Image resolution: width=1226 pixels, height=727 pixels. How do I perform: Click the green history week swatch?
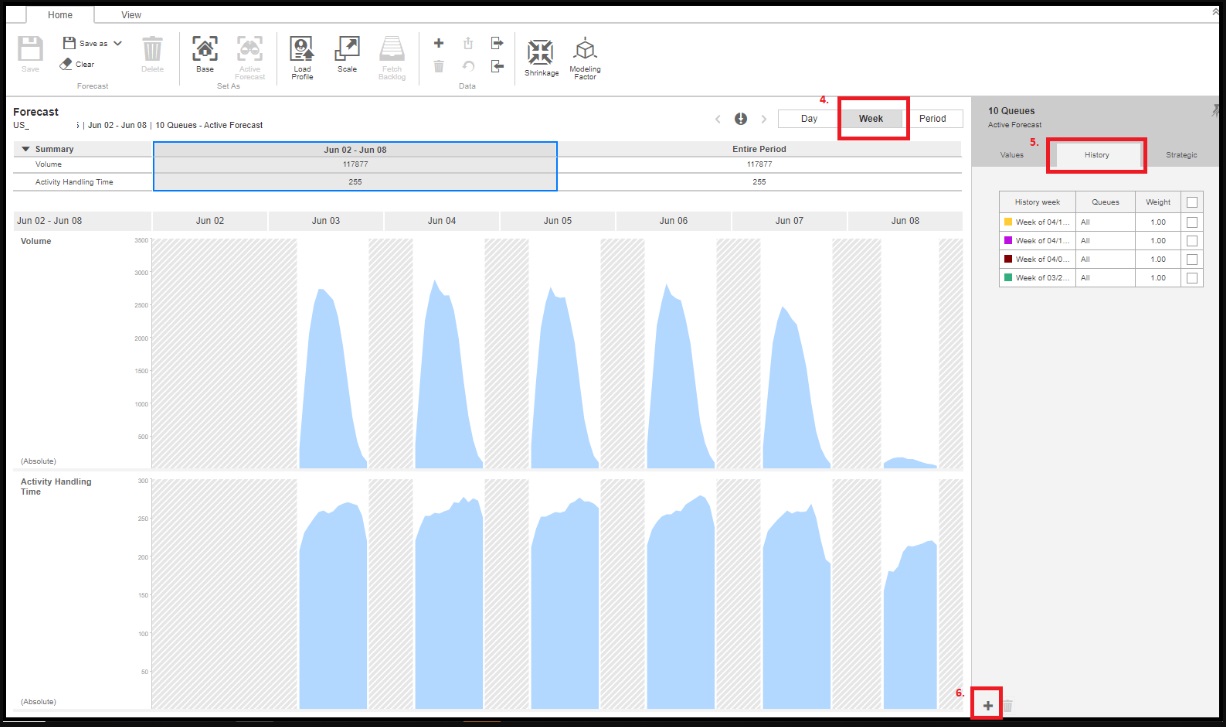1008,278
